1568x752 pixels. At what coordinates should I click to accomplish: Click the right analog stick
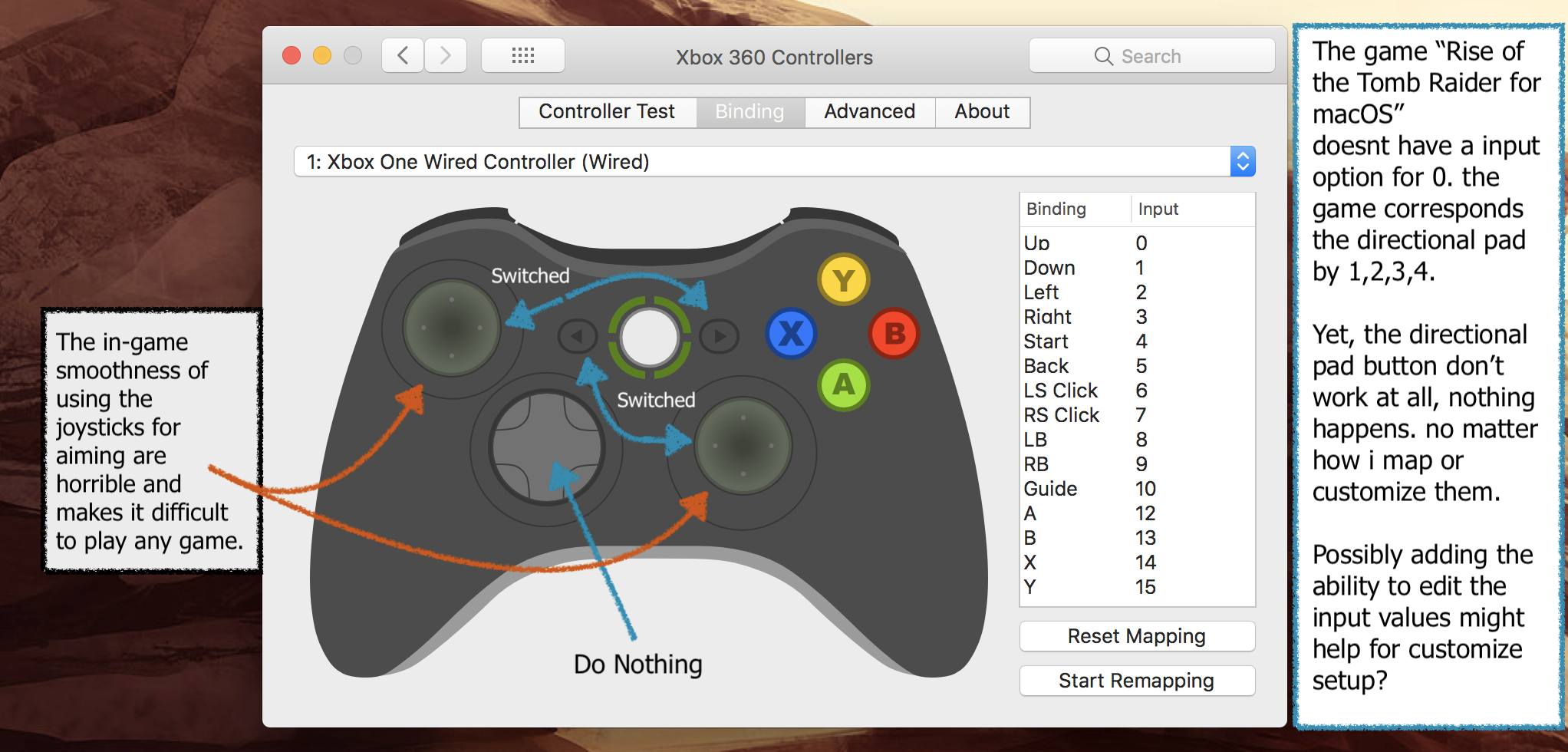[743, 446]
